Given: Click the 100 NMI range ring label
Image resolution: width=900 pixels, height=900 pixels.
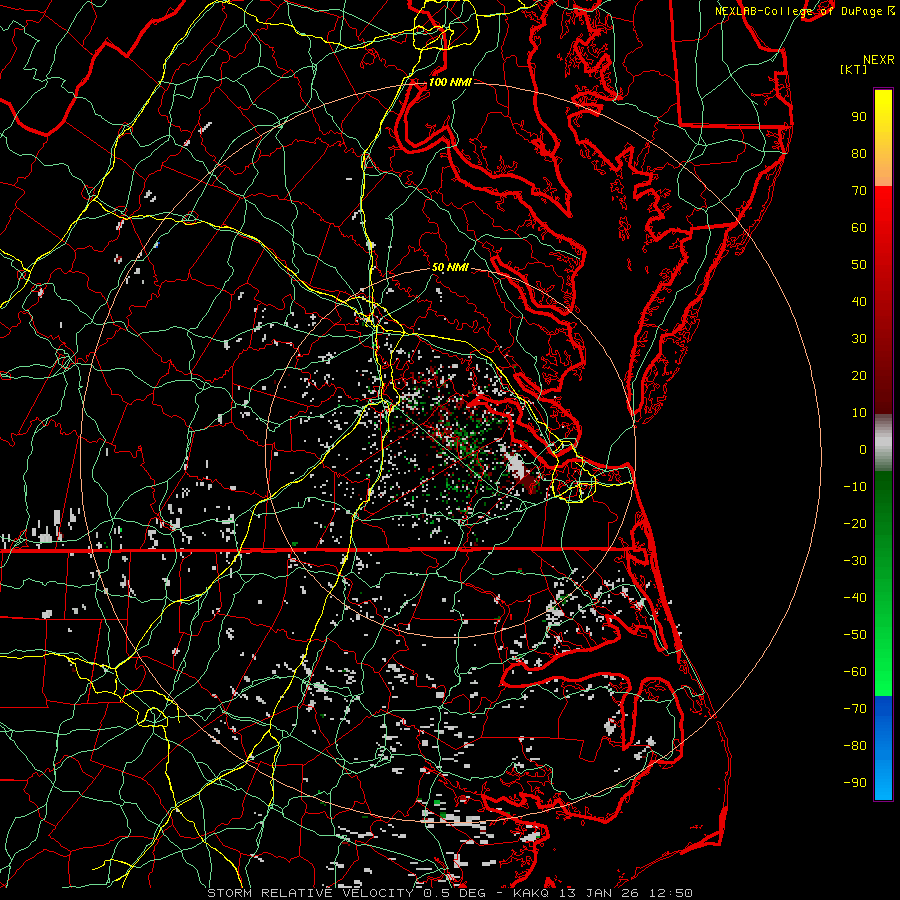Looking at the screenshot, I should coord(450,82).
